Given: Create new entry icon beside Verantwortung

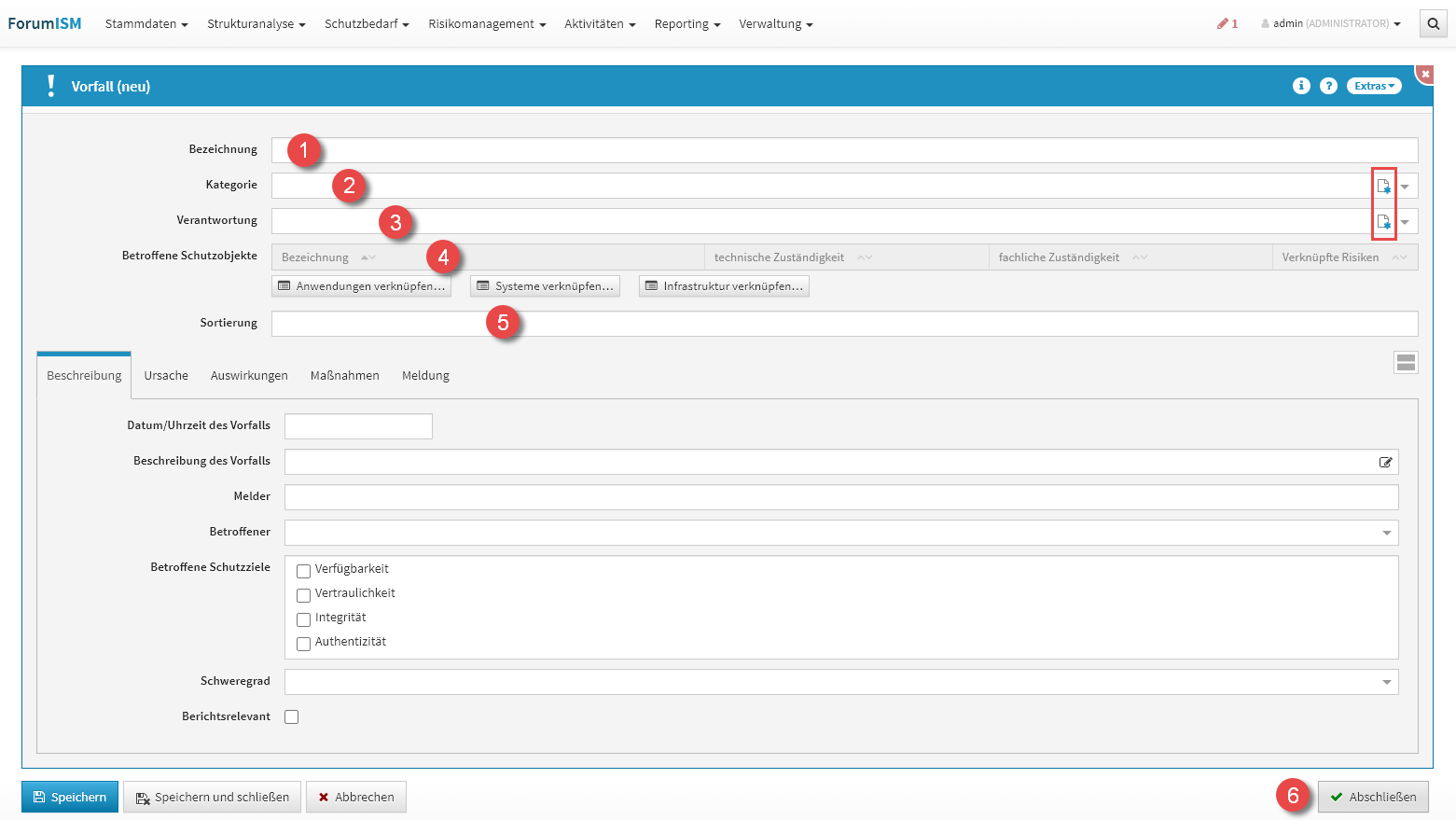Looking at the screenshot, I should click(1383, 222).
